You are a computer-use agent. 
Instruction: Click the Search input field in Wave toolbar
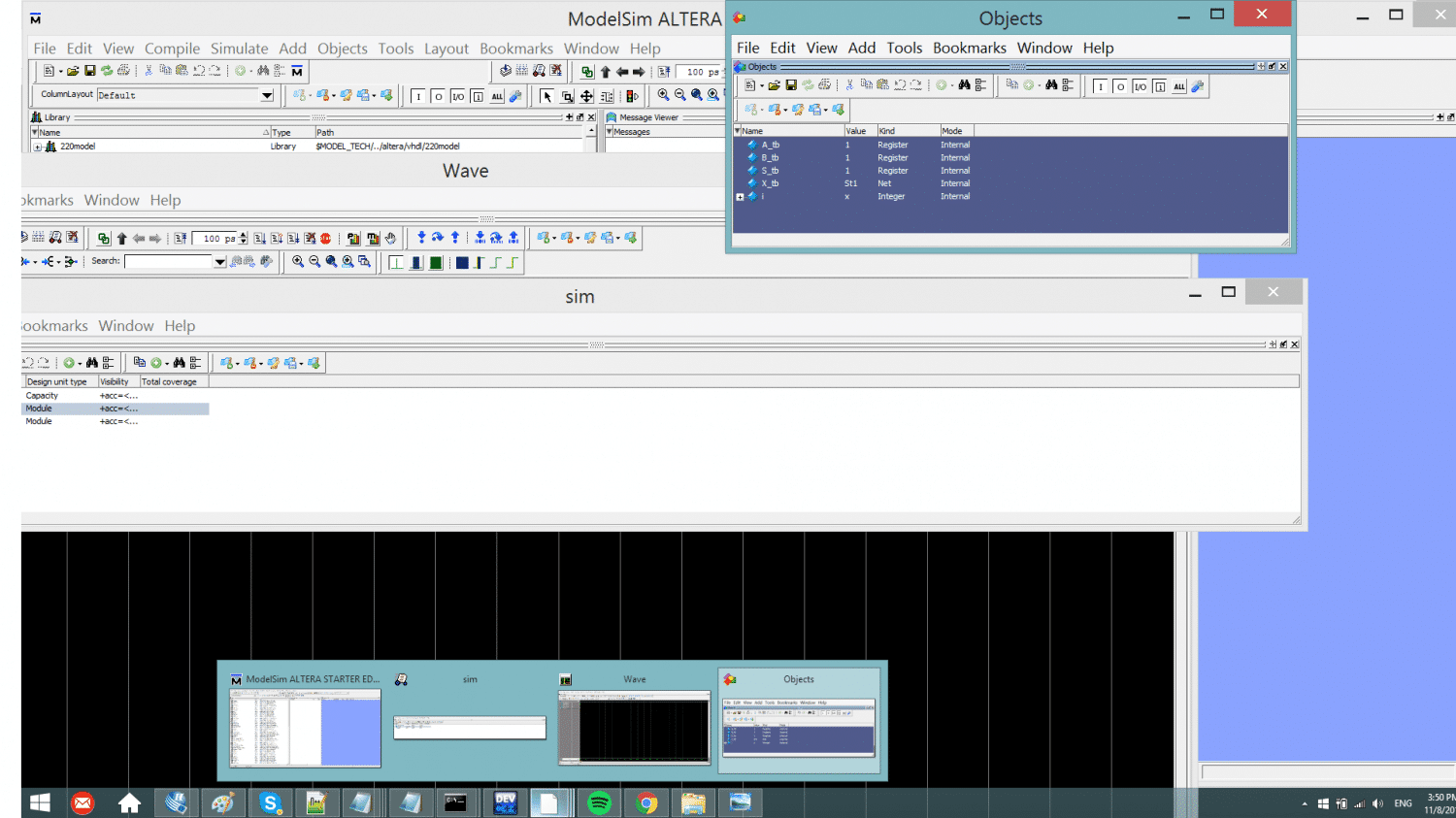(x=169, y=262)
